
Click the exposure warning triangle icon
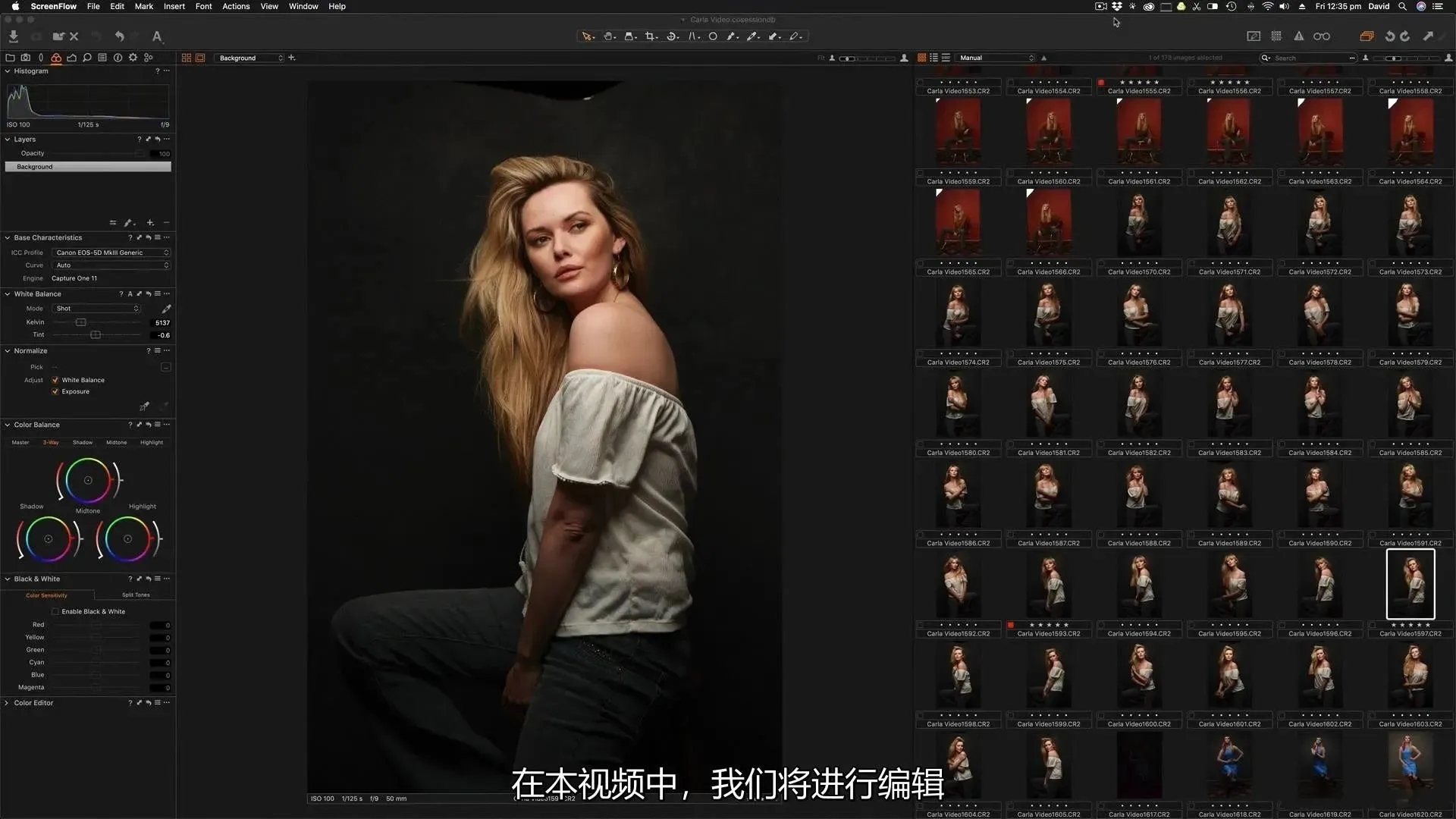tap(1299, 36)
